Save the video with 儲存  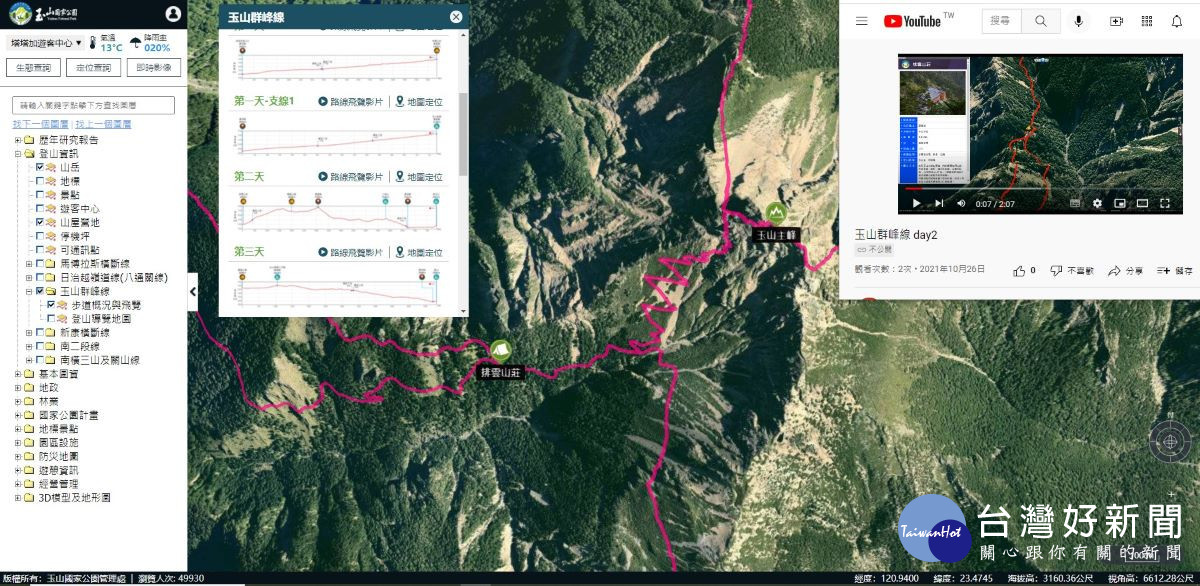[x=1175, y=270]
